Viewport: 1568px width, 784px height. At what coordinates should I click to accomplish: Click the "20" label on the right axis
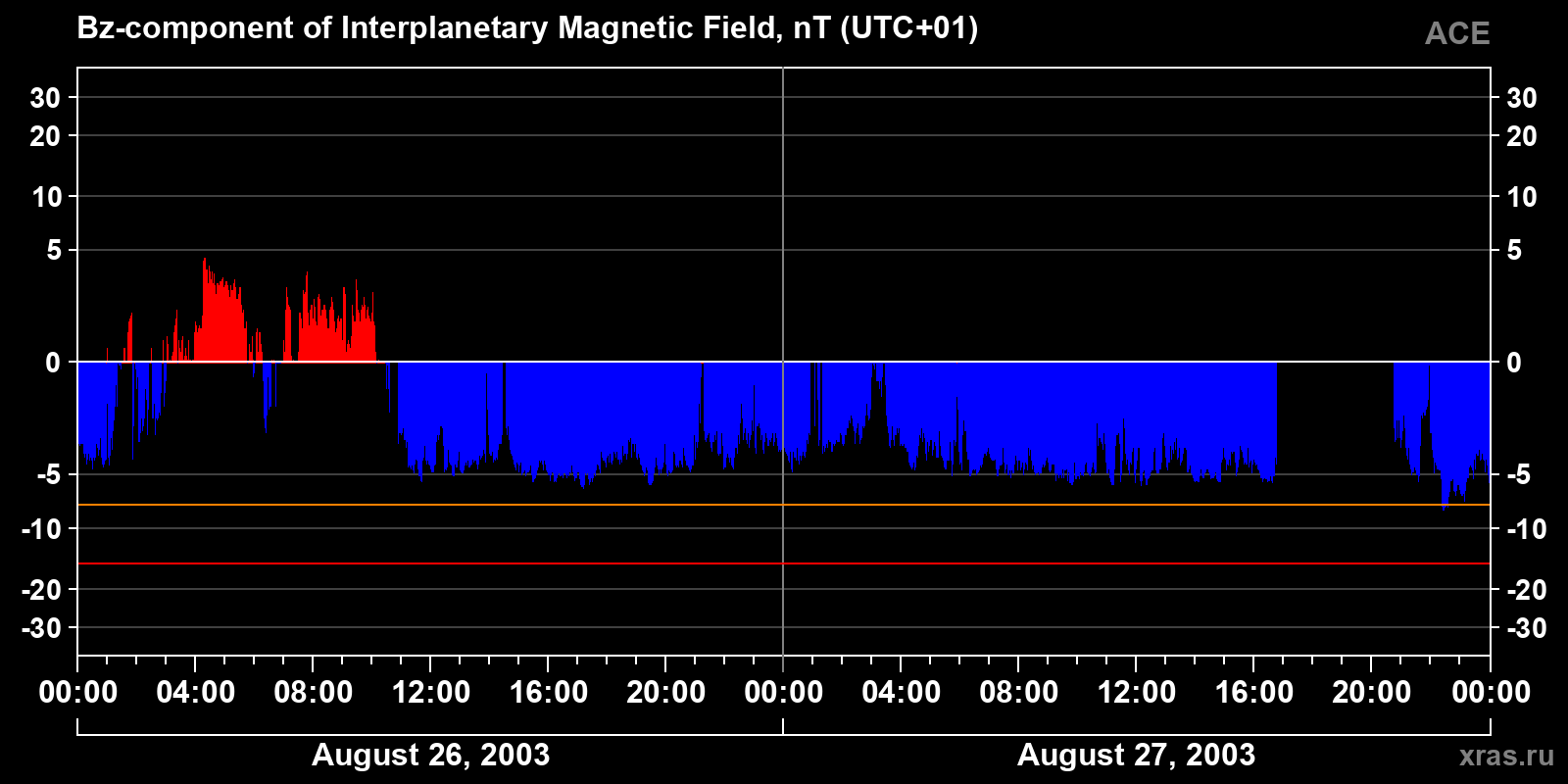point(1521,136)
